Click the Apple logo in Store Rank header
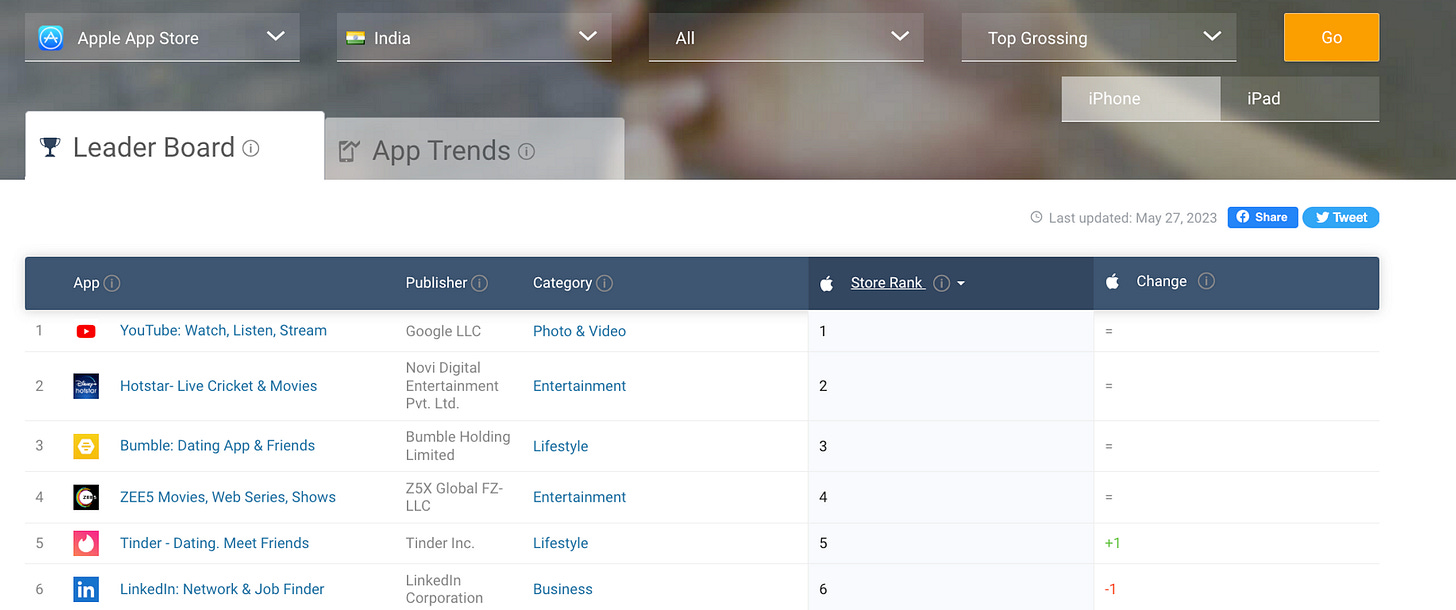Image resolution: width=1456 pixels, height=610 pixels. click(x=826, y=283)
